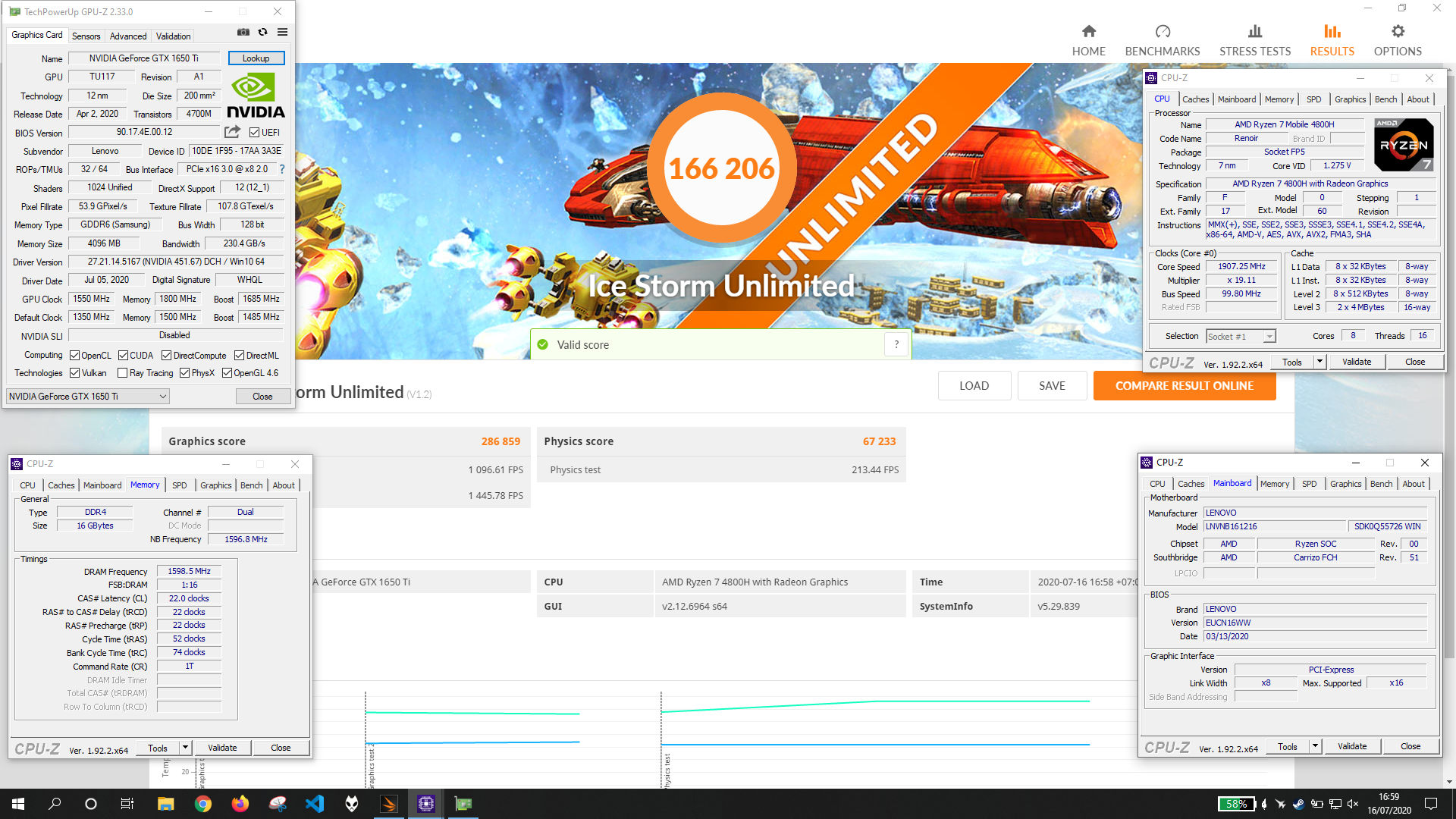Click the 166 206 score circle
Screen dimensions: 1456x819
click(x=721, y=168)
